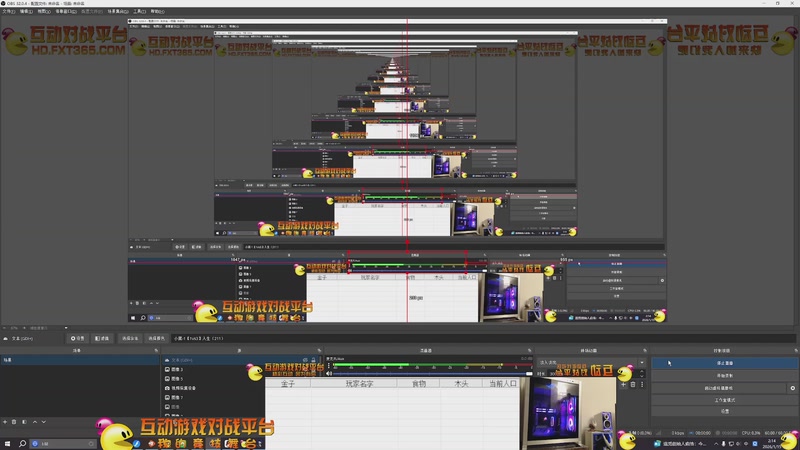The width and height of the screenshot is (800, 450).
Task: Toggle visibility eye of 文本 (GDI+) source
Action: pyautogui.click(x=305, y=360)
